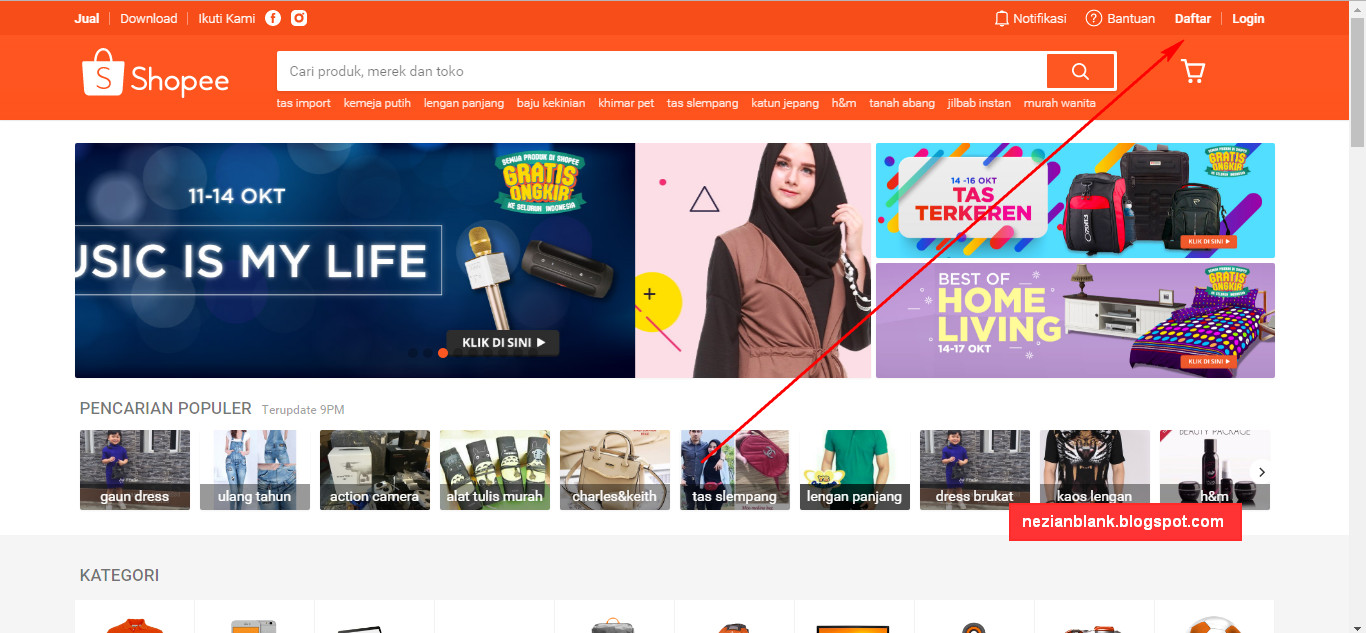Image resolution: width=1366 pixels, height=633 pixels.
Task: Open the Download menu item
Action: [148, 18]
